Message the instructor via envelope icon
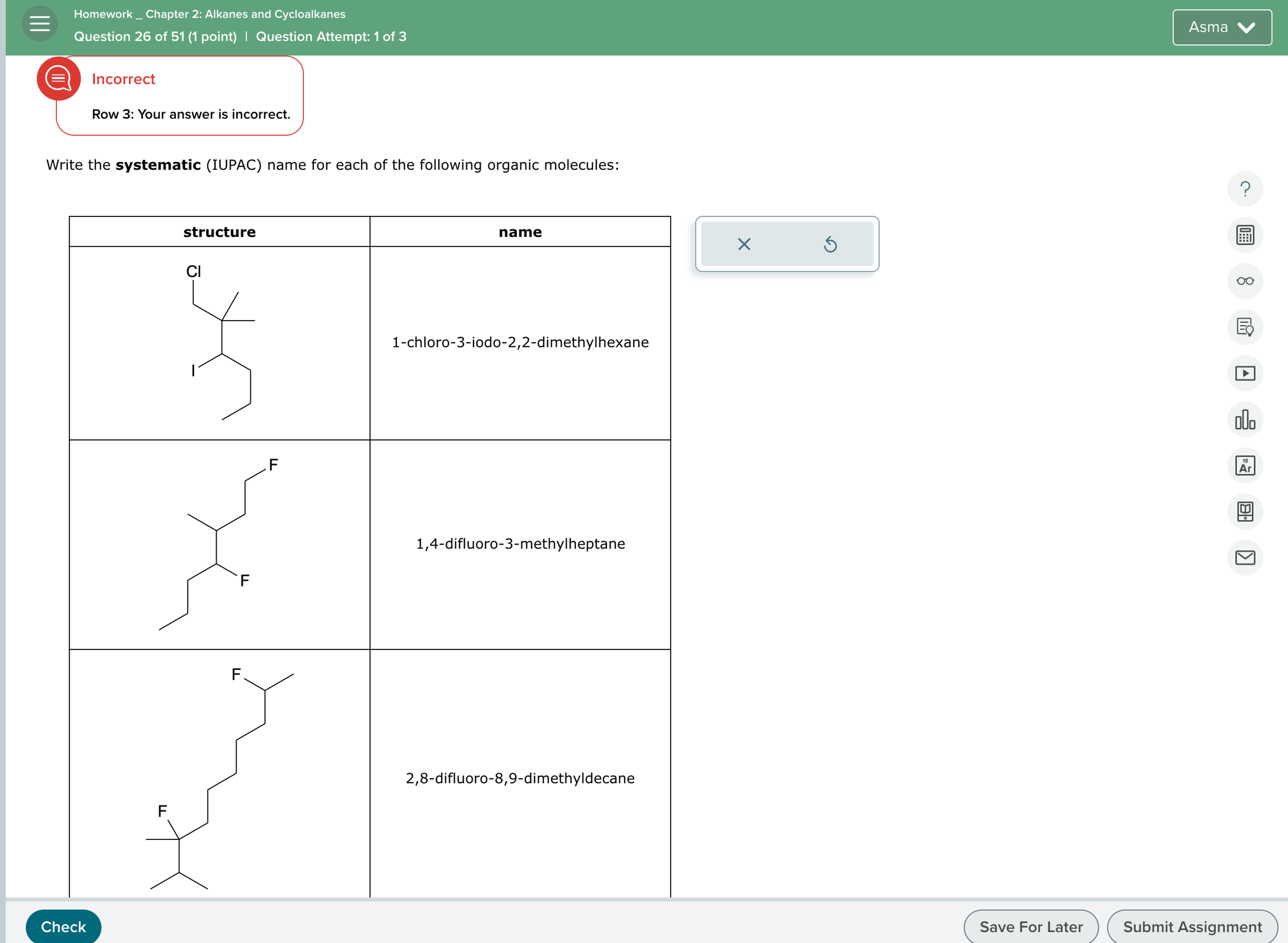1288x943 pixels. (x=1246, y=558)
